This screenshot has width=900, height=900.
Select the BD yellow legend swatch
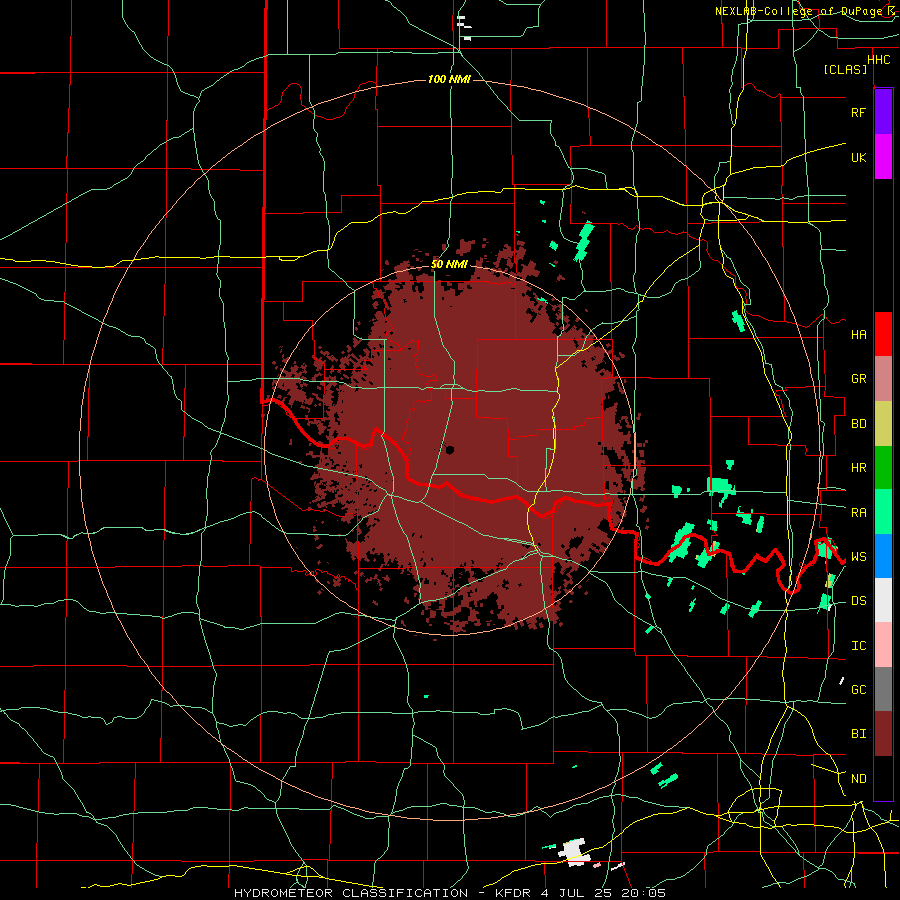(883, 424)
